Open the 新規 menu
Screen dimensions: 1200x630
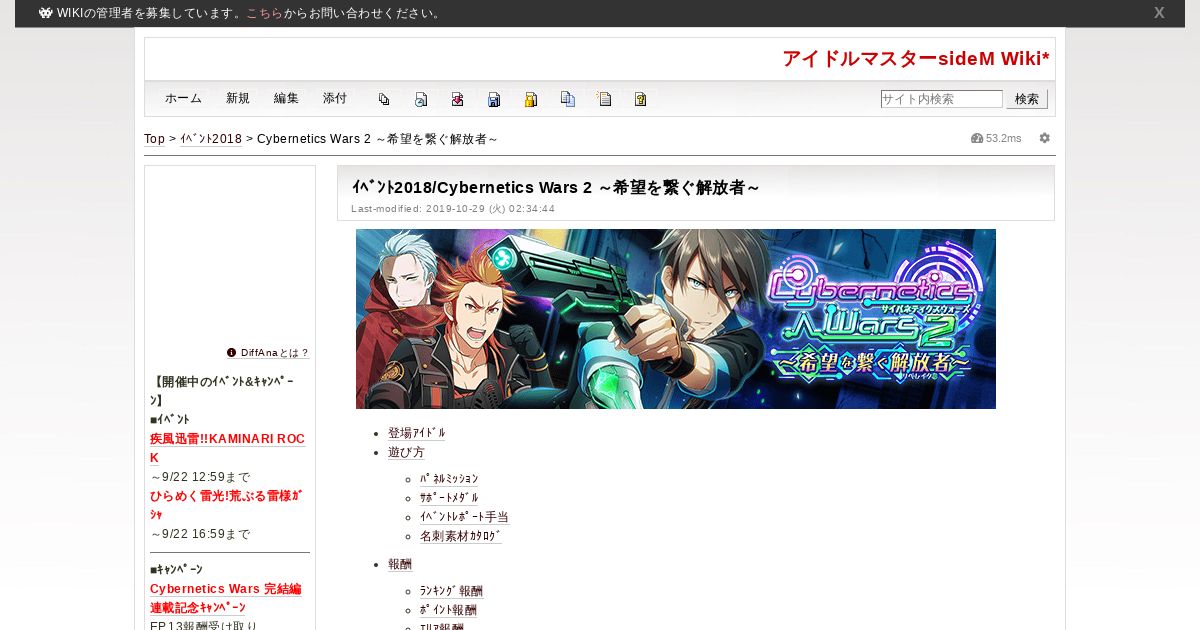tap(238, 98)
